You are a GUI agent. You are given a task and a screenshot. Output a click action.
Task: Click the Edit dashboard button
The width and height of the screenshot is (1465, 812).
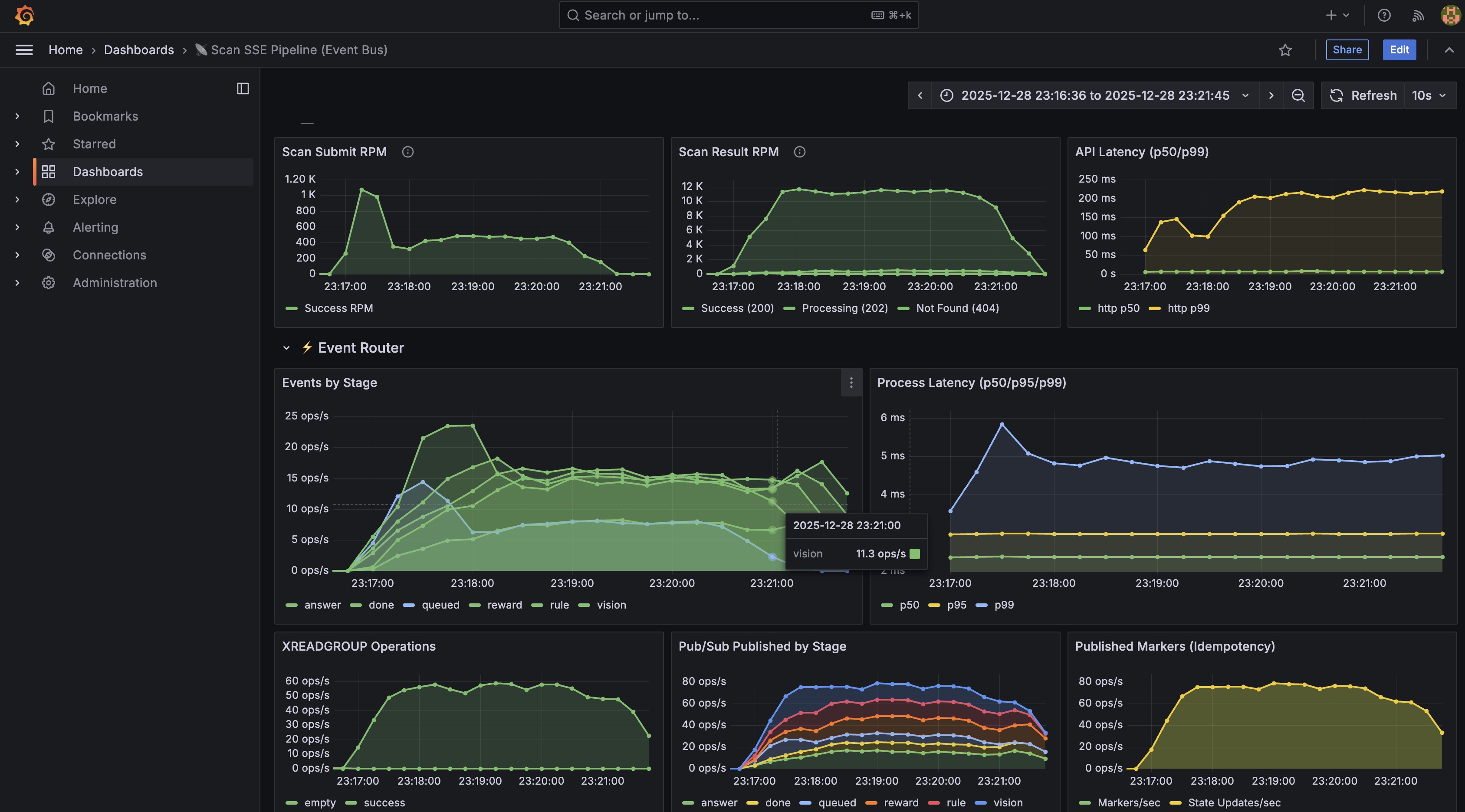click(x=1399, y=50)
